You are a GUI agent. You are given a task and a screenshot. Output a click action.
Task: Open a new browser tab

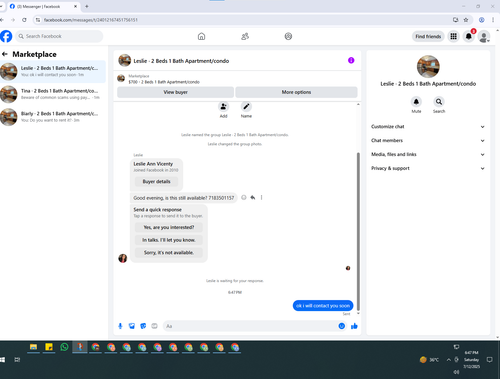pyautogui.click(x=87, y=6)
